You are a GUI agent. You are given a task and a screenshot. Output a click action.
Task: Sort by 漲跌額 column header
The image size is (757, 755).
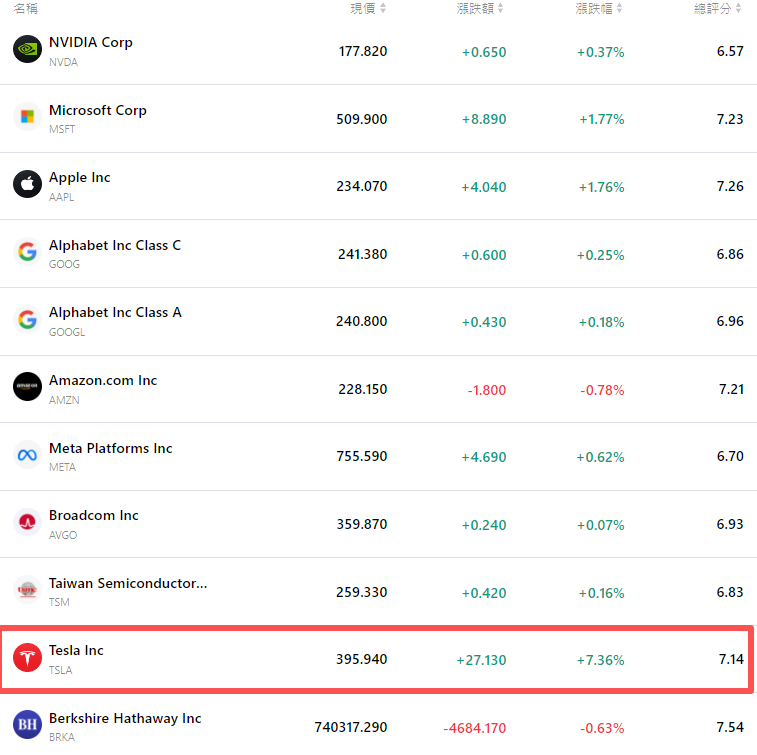tap(480, 8)
